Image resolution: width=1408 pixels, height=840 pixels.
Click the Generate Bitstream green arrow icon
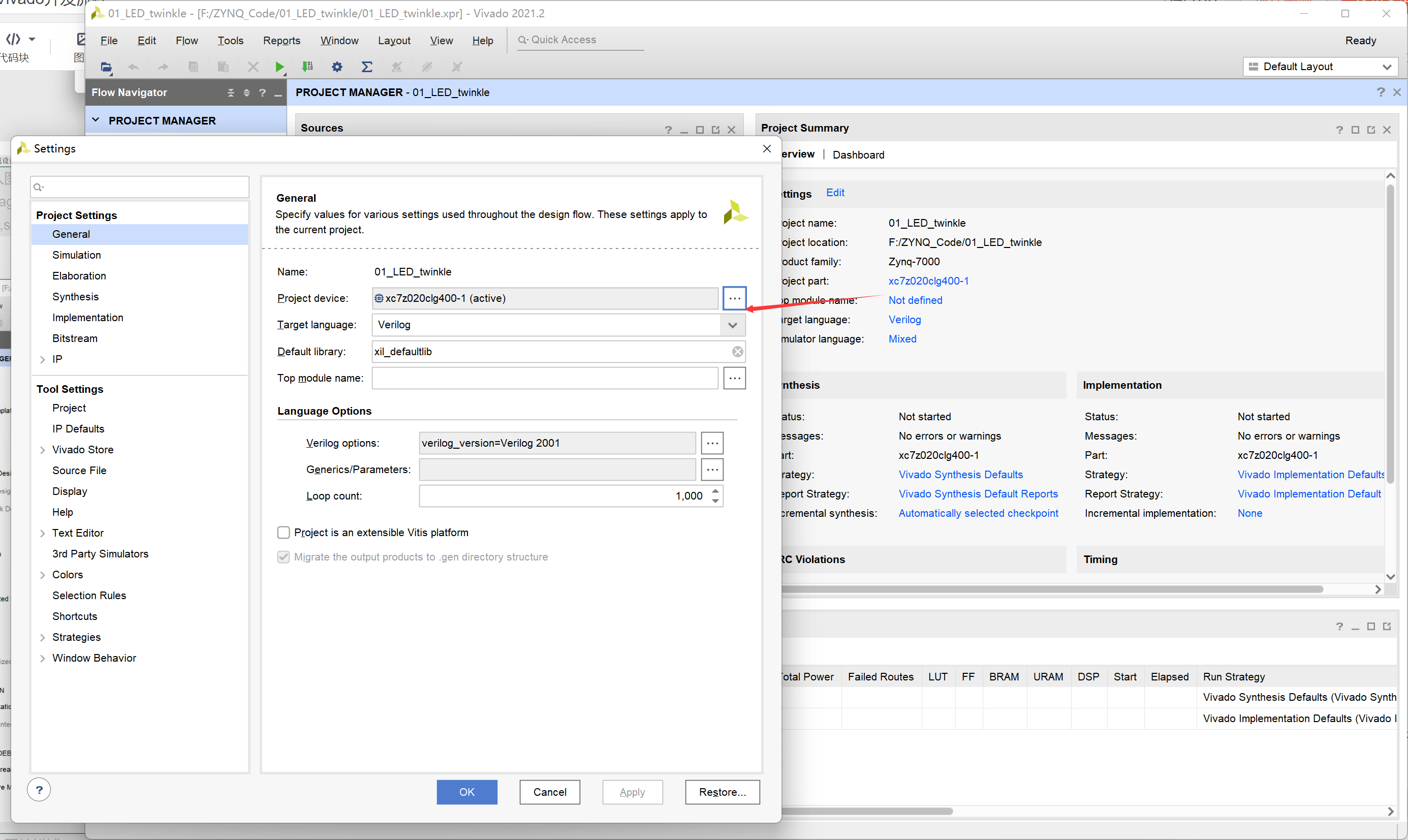point(307,67)
